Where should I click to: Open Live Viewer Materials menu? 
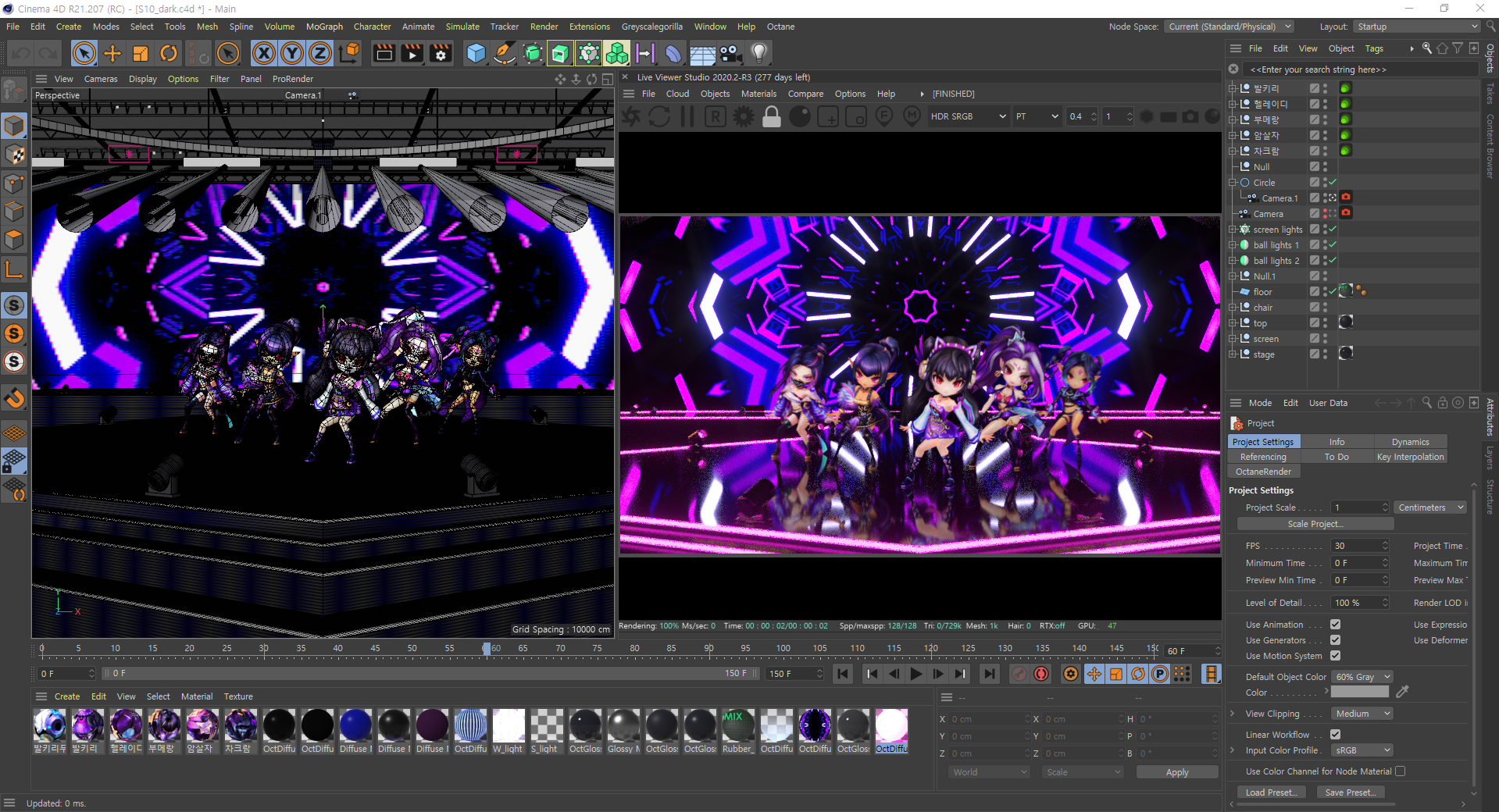pyautogui.click(x=758, y=94)
